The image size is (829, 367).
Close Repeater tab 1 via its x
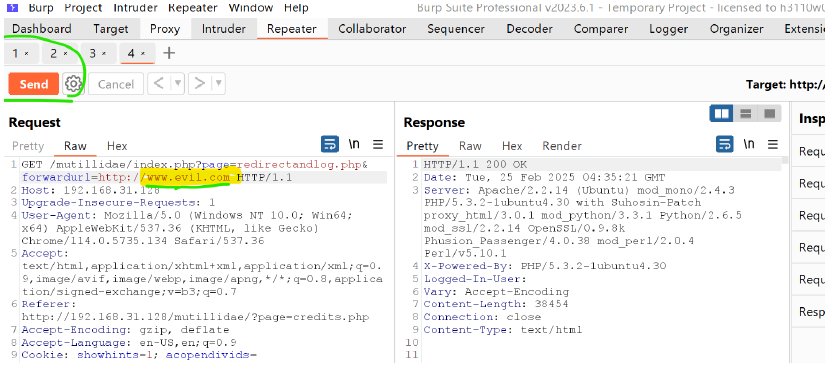point(27,53)
